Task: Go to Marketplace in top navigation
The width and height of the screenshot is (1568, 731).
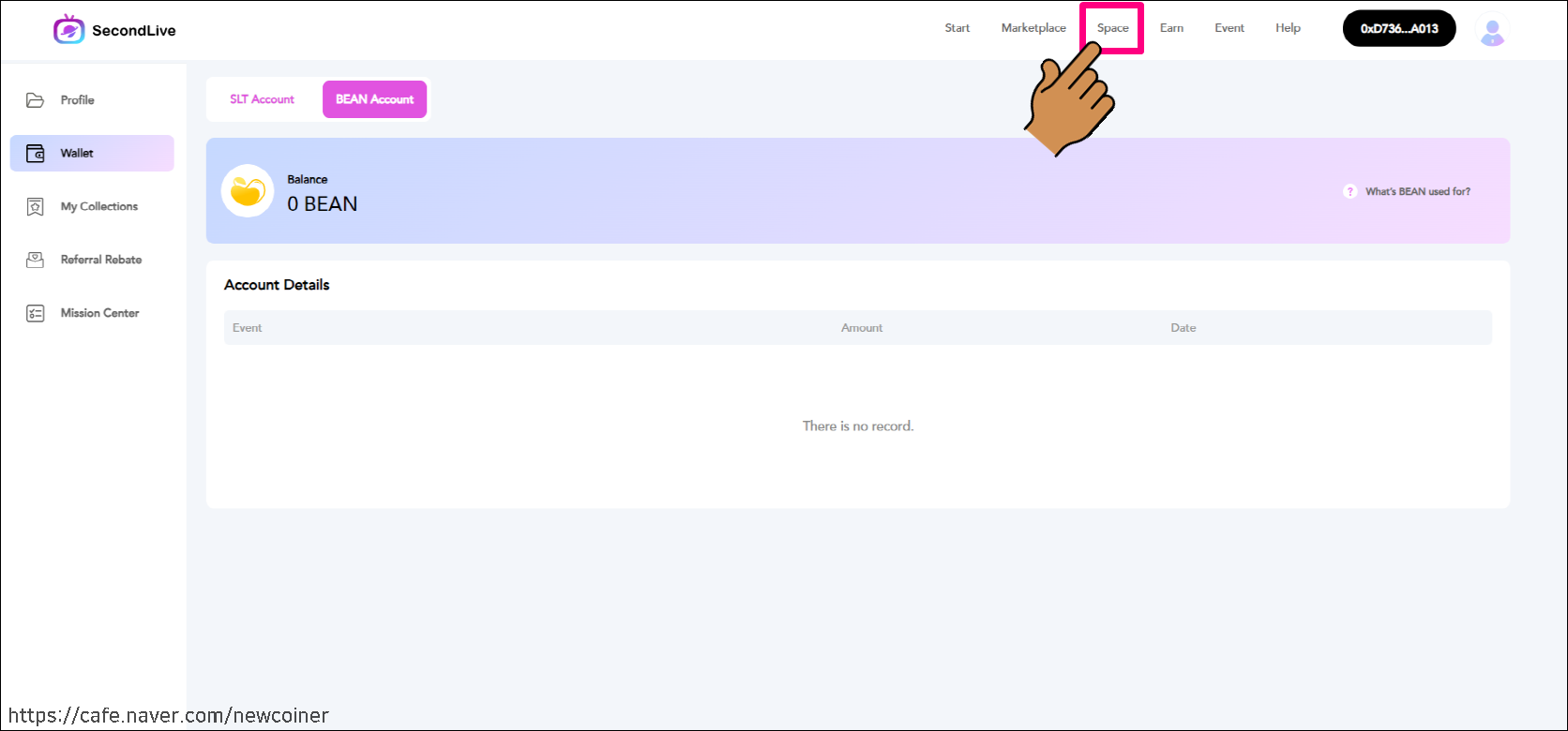Action: click(1033, 28)
